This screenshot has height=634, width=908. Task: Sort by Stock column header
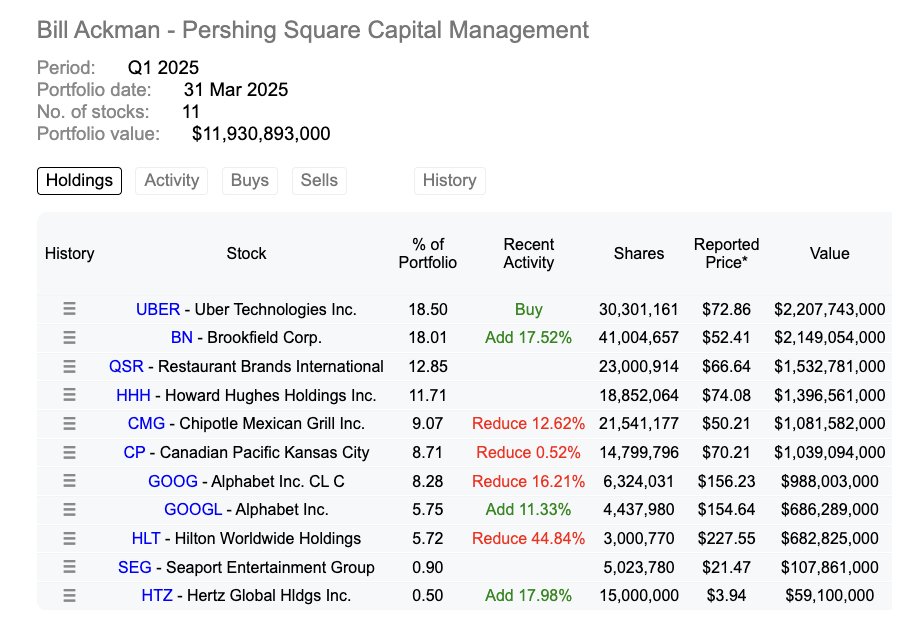point(246,254)
